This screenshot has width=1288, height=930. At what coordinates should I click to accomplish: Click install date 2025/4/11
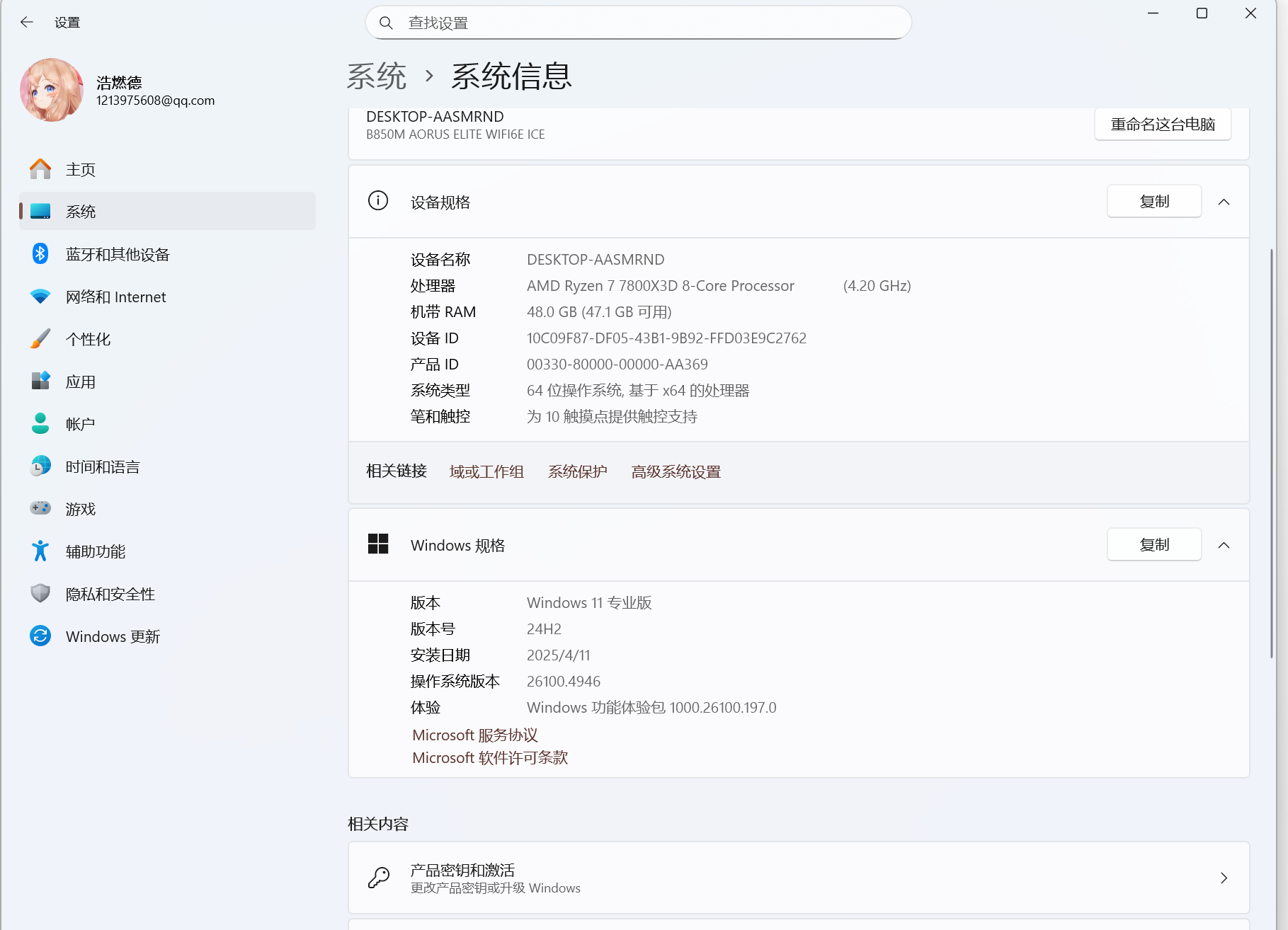coord(559,655)
